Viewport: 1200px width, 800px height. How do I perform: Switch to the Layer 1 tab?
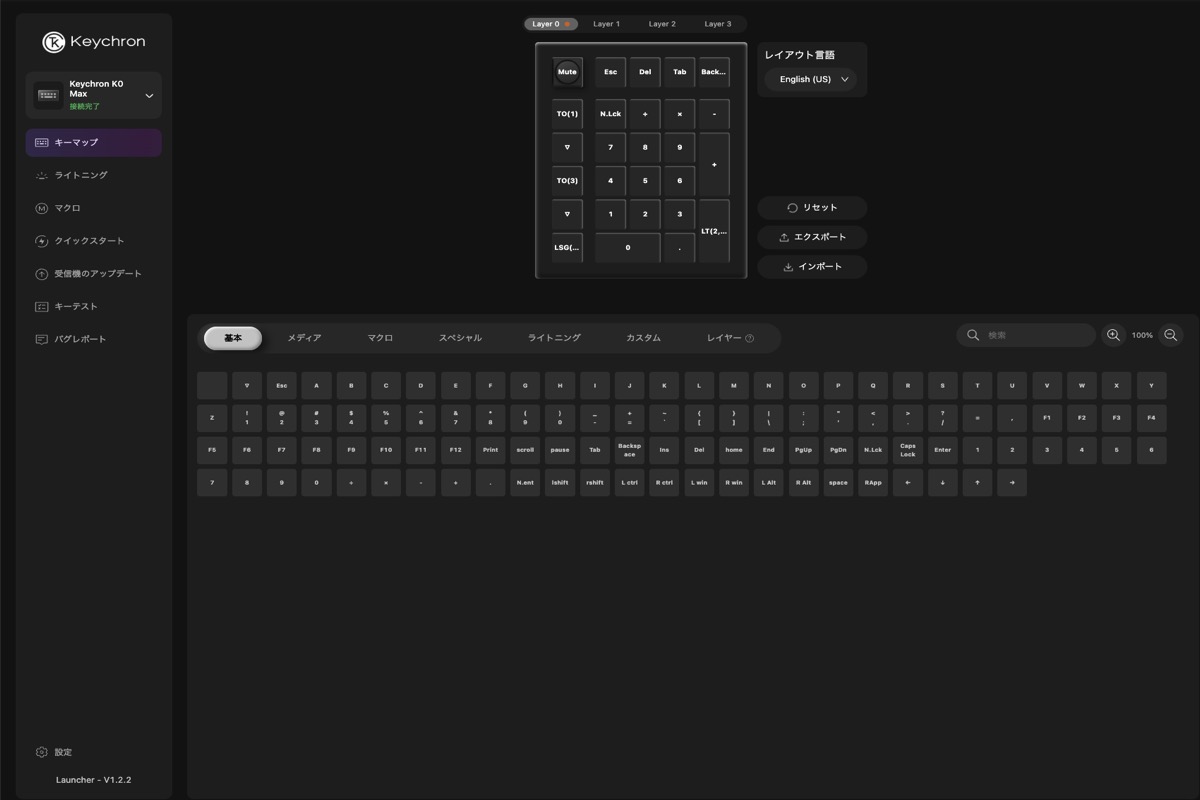pyautogui.click(x=606, y=23)
